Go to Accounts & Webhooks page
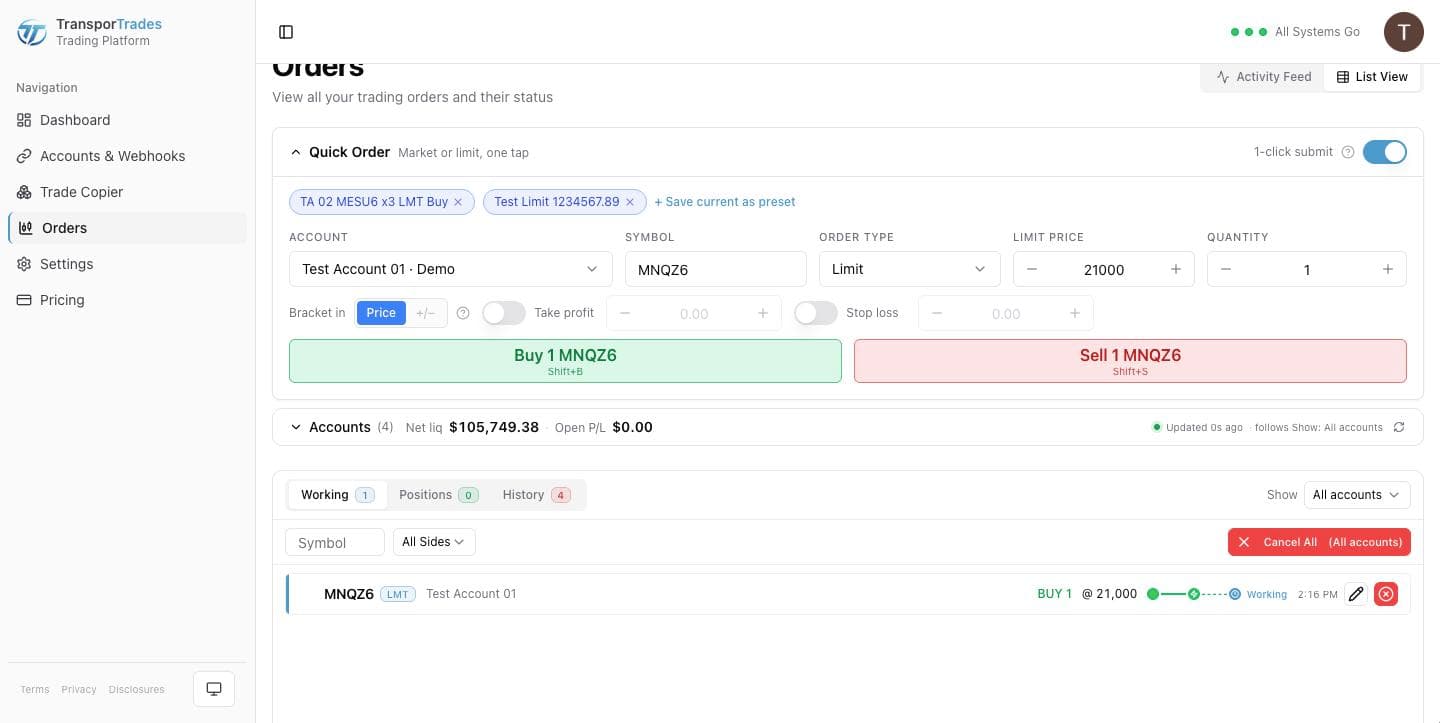This screenshot has width=1440, height=723. [127, 156]
